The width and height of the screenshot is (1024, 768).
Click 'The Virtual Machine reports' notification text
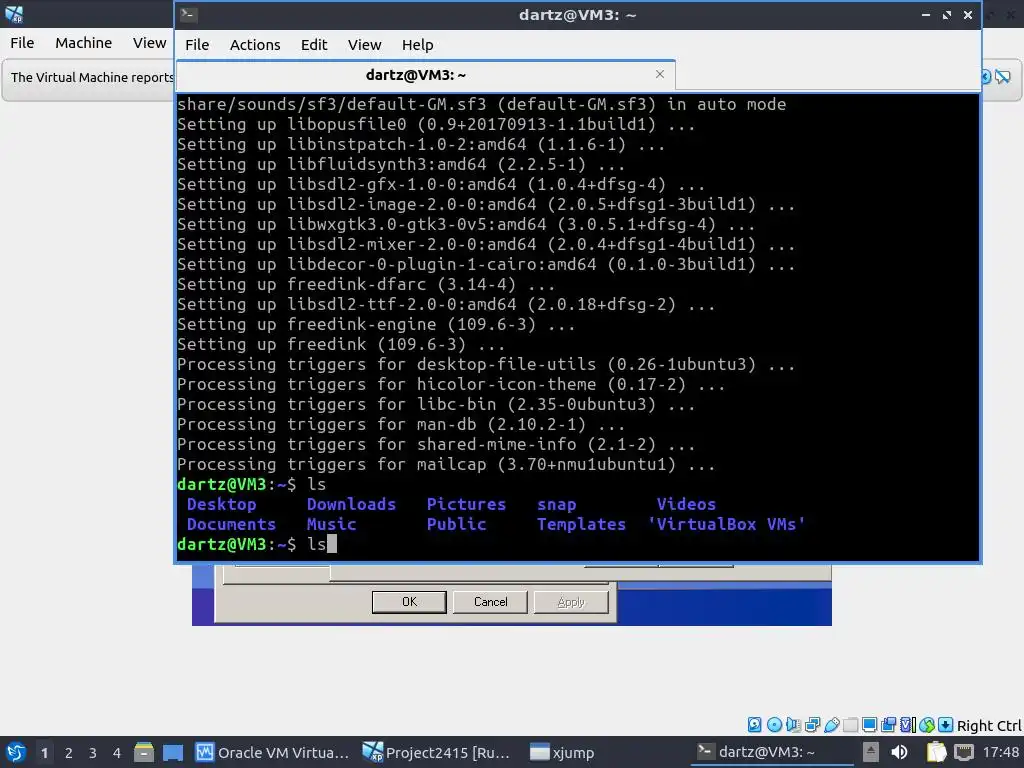[92, 77]
